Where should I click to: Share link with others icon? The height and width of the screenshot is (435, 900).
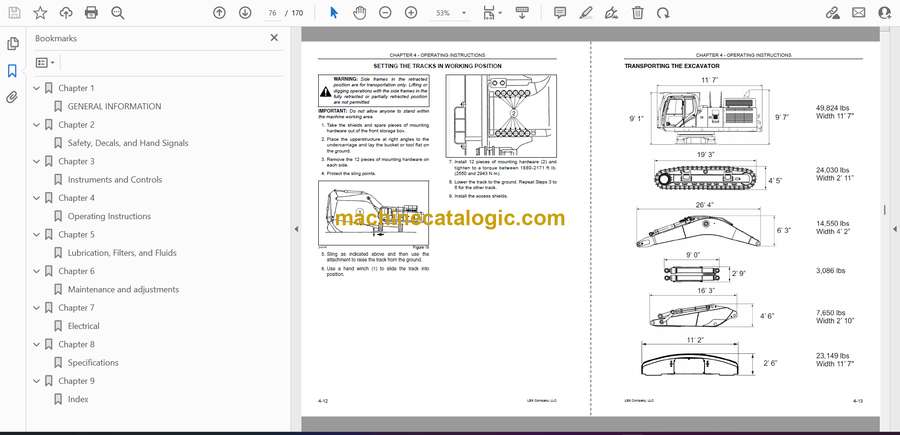(x=832, y=13)
